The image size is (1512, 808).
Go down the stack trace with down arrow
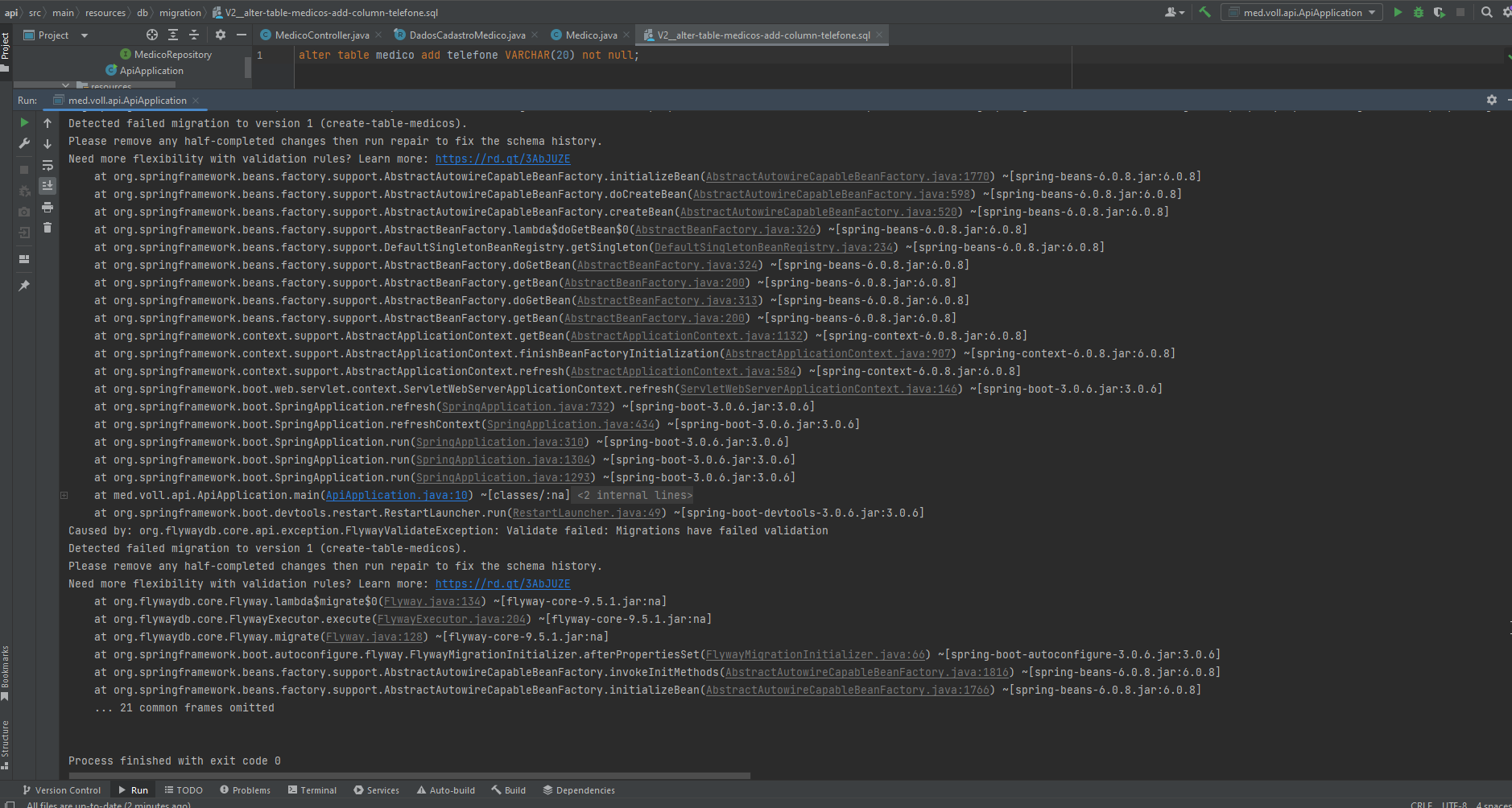(x=48, y=144)
